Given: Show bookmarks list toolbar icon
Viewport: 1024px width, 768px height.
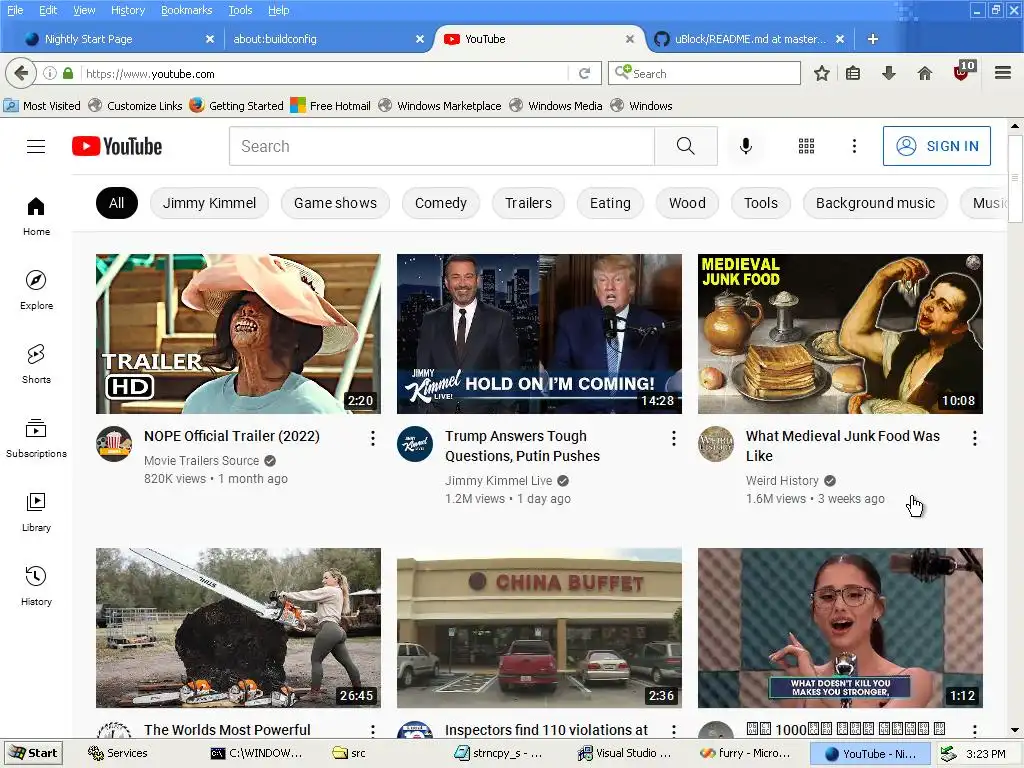Looking at the screenshot, I should pos(853,73).
